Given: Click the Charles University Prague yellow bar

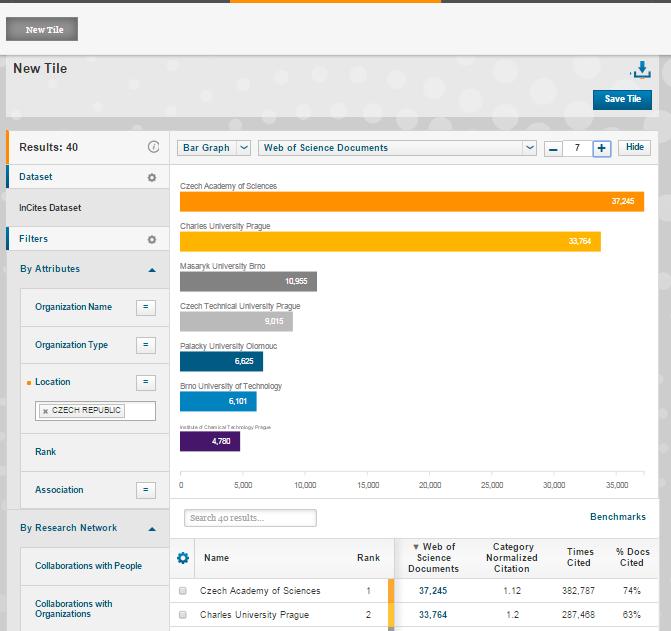Looking at the screenshot, I should (x=390, y=242).
